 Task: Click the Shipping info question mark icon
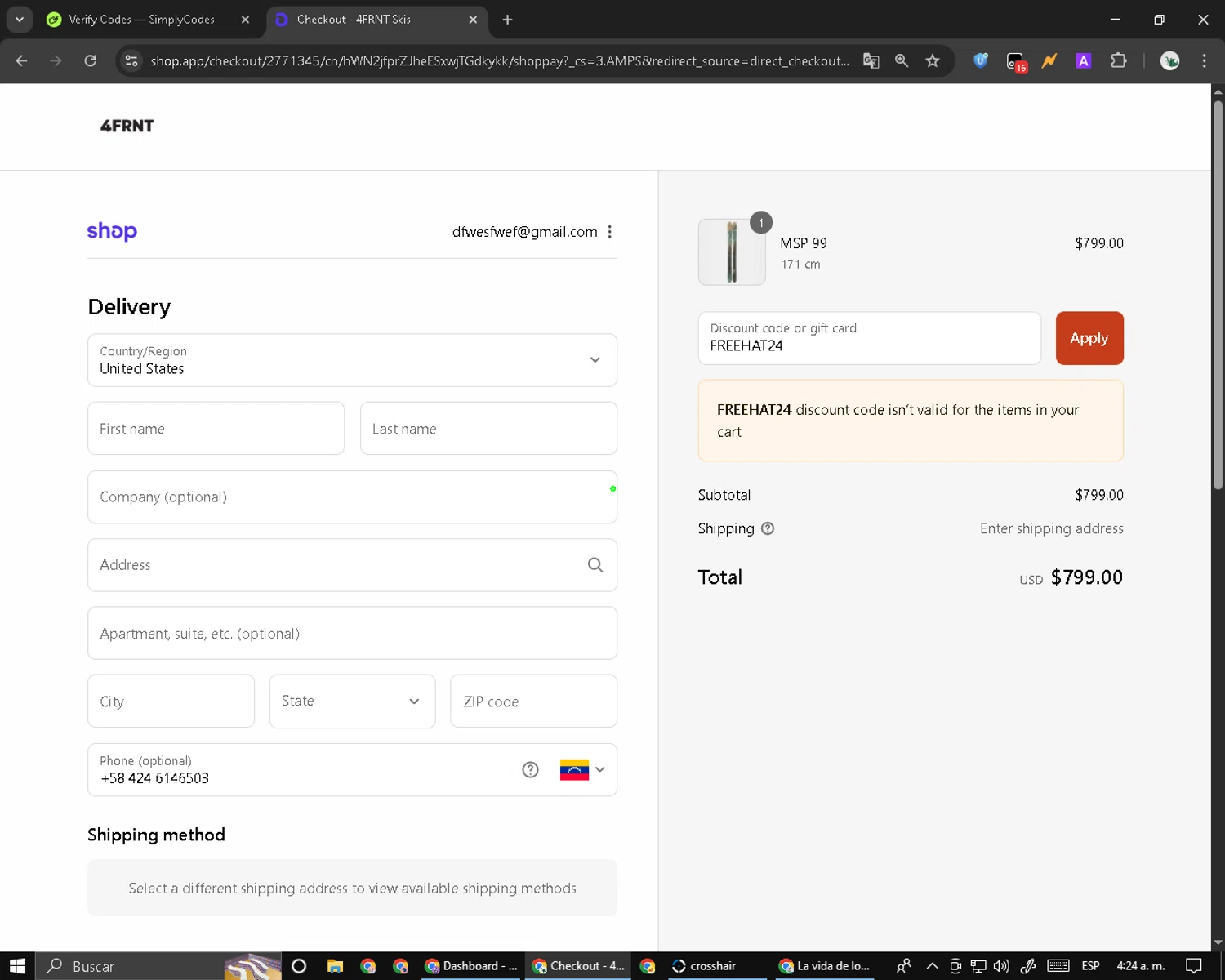click(x=768, y=528)
